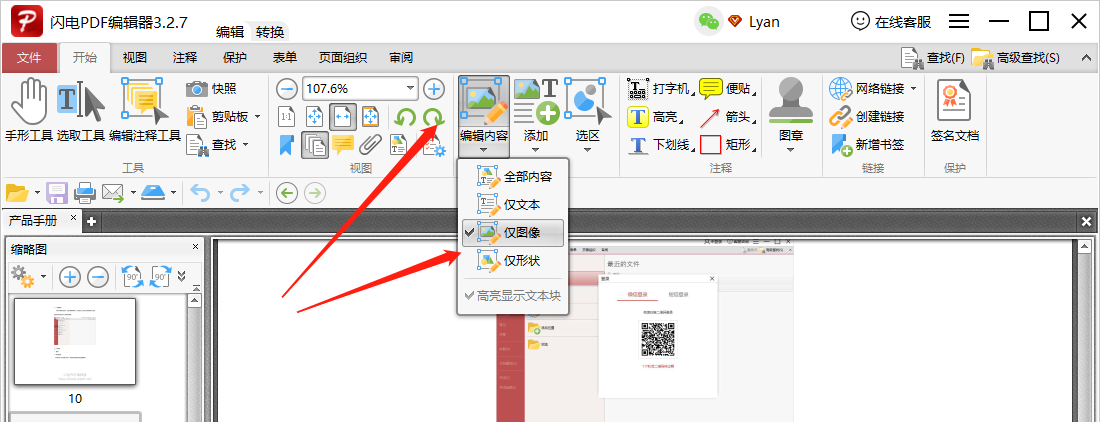Set view to actual size 1:1
Viewport: 1100px width, 422px height.
click(x=286, y=116)
